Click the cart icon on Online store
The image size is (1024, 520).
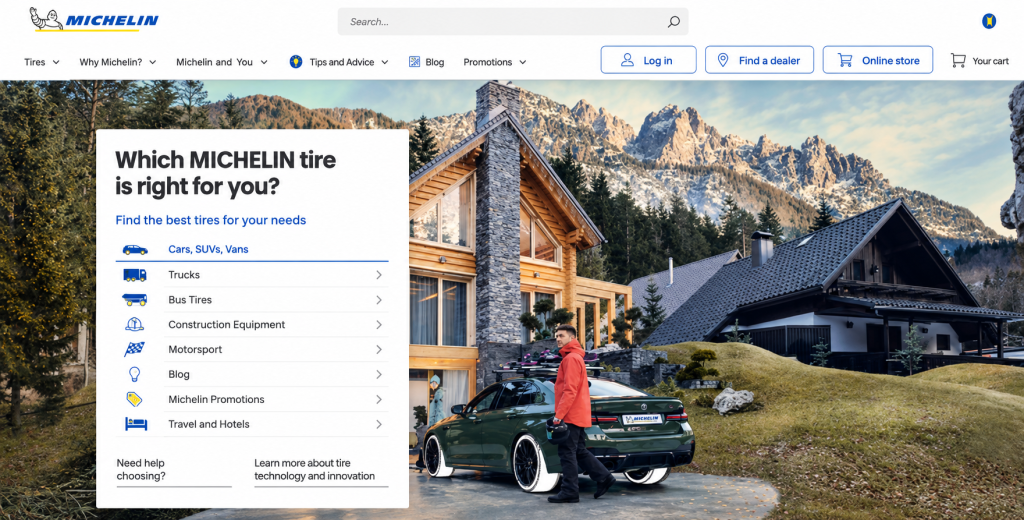(845, 60)
